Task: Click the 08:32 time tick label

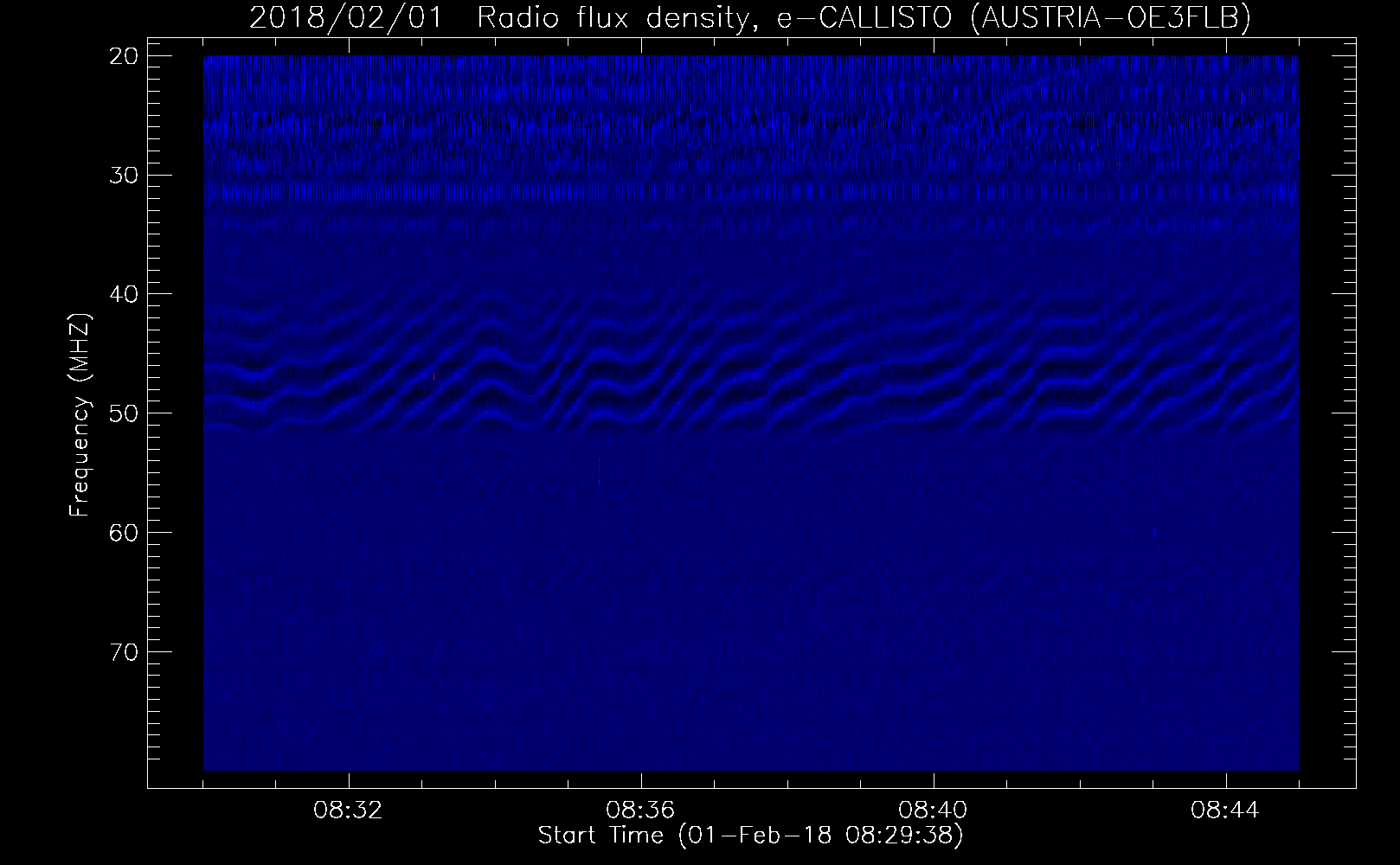Action: [x=349, y=811]
